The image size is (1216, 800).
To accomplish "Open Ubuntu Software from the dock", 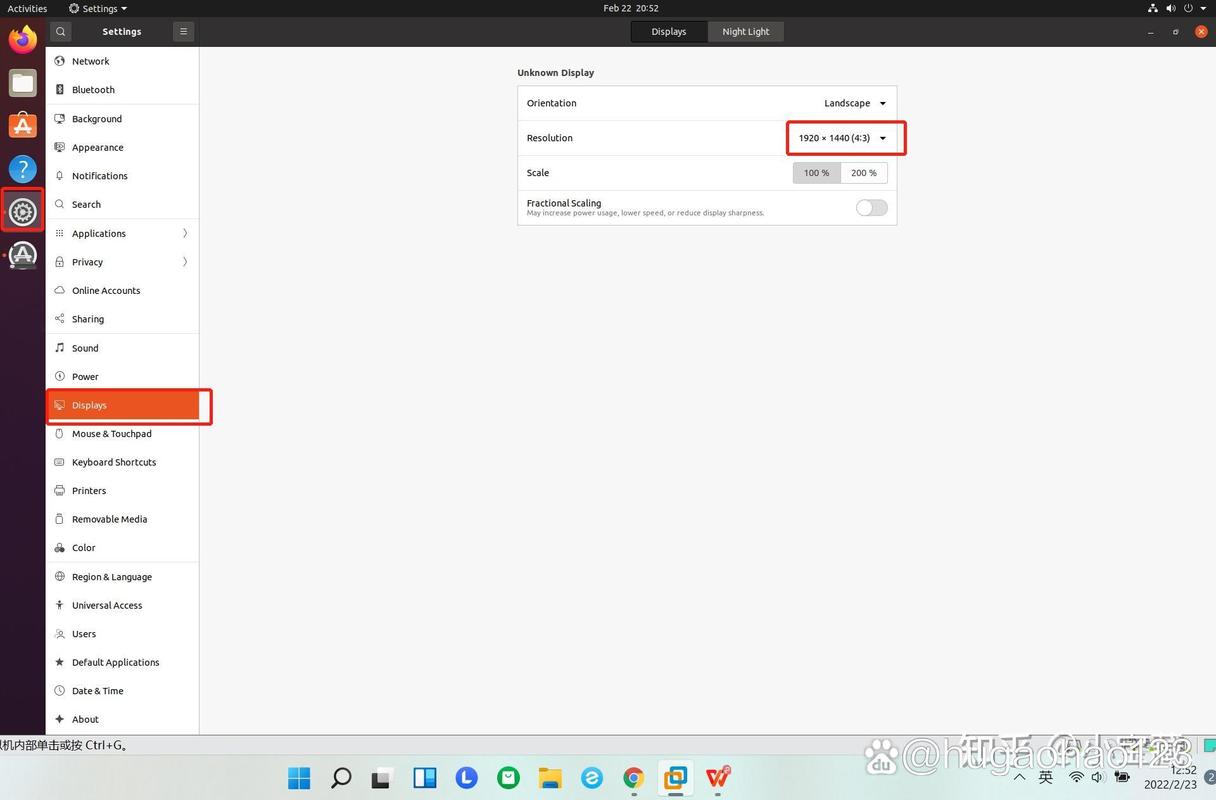I will (x=22, y=125).
